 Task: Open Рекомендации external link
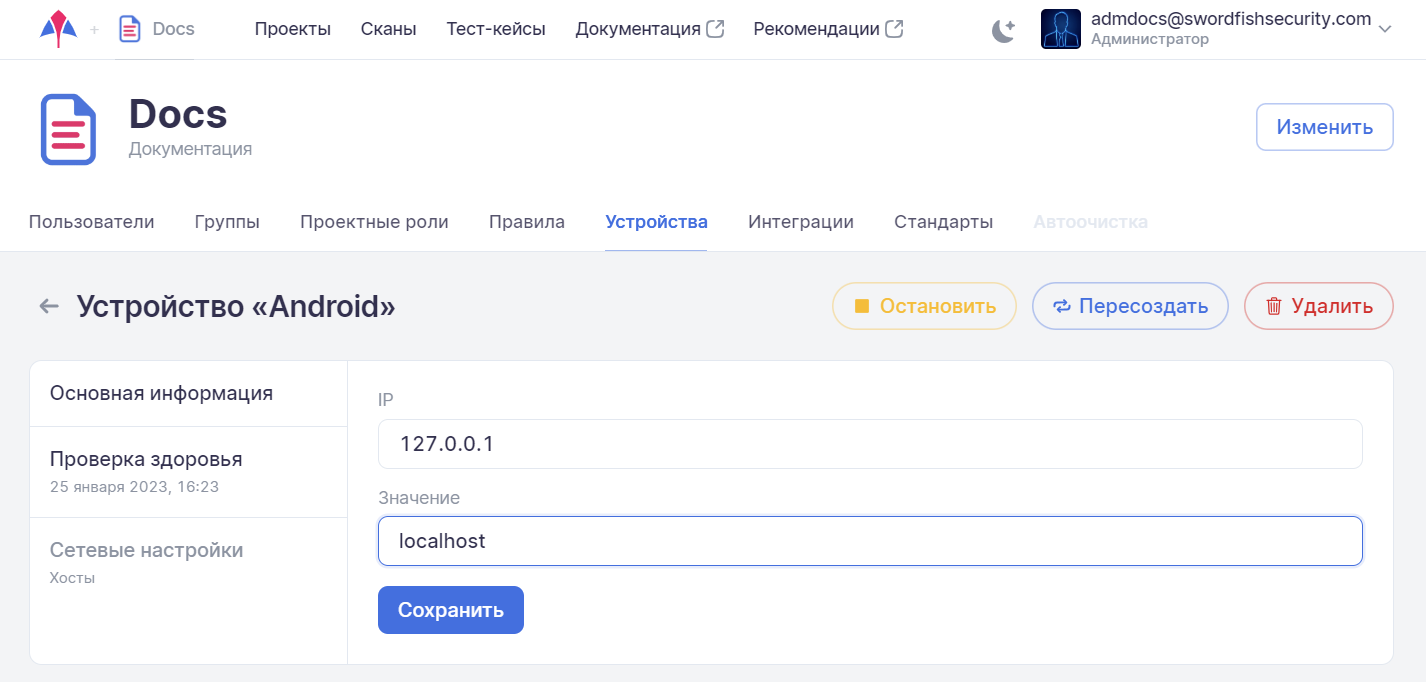(827, 29)
